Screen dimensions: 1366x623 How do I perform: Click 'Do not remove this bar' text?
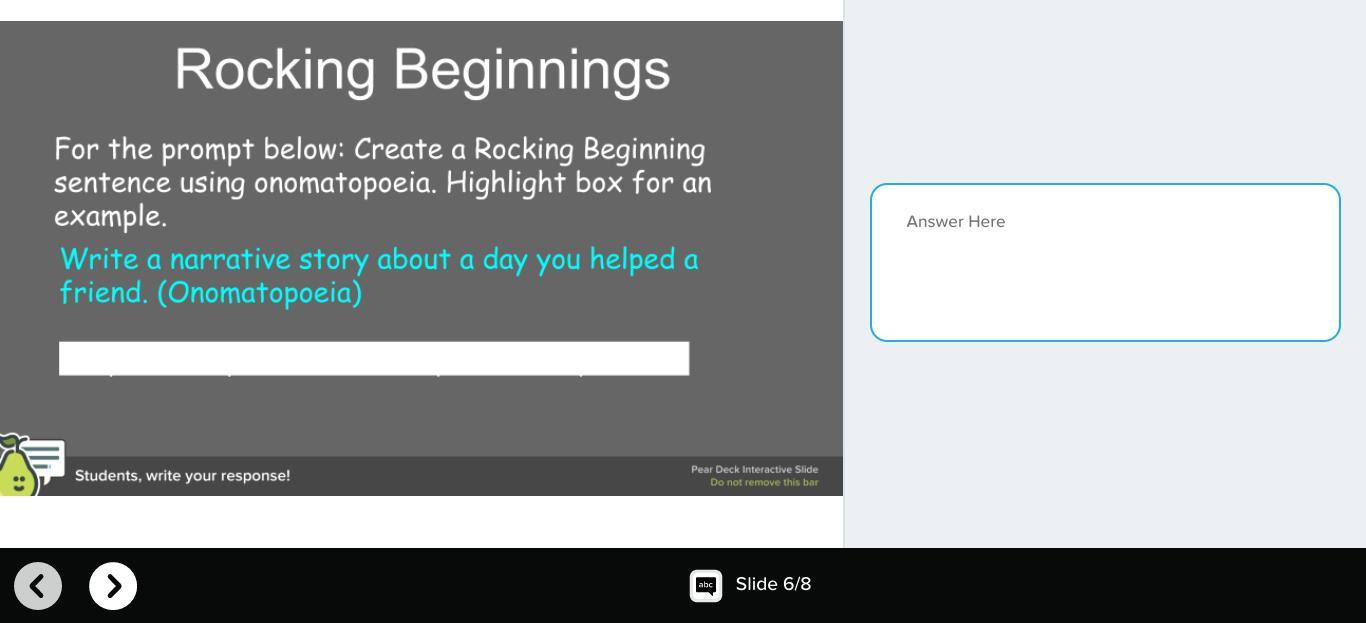coord(764,482)
